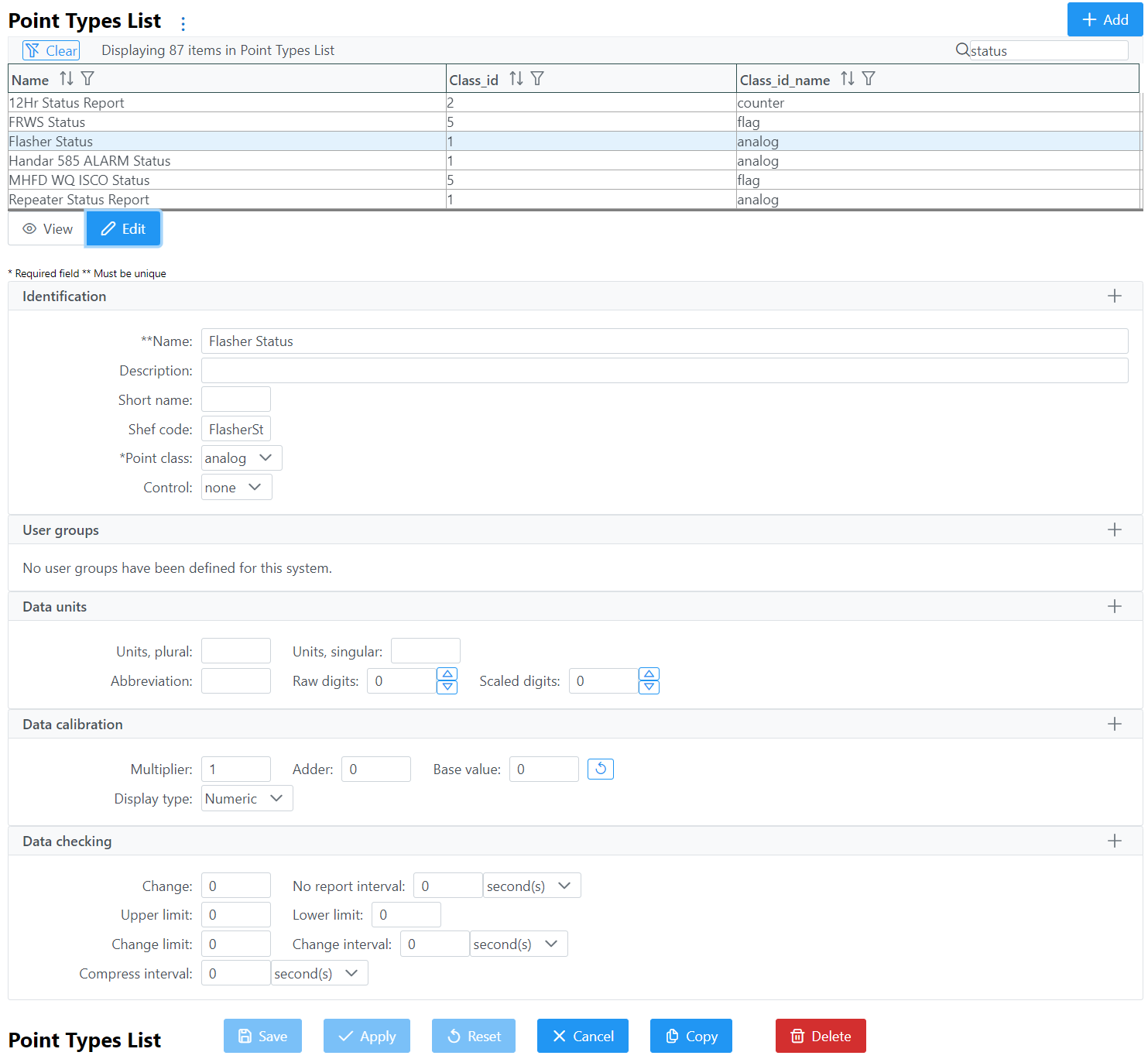This screenshot has height=1059, width=1148.
Task: Sort the Name column
Action: point(67,79)
